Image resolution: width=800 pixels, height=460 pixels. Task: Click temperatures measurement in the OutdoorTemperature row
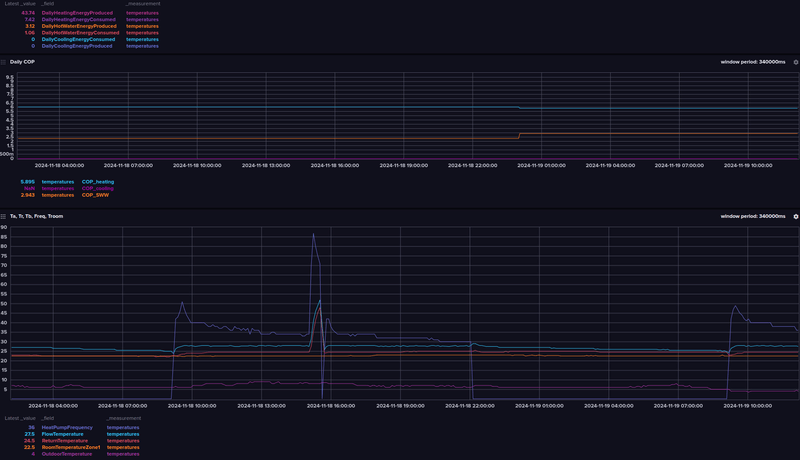[x=123, y=454]
